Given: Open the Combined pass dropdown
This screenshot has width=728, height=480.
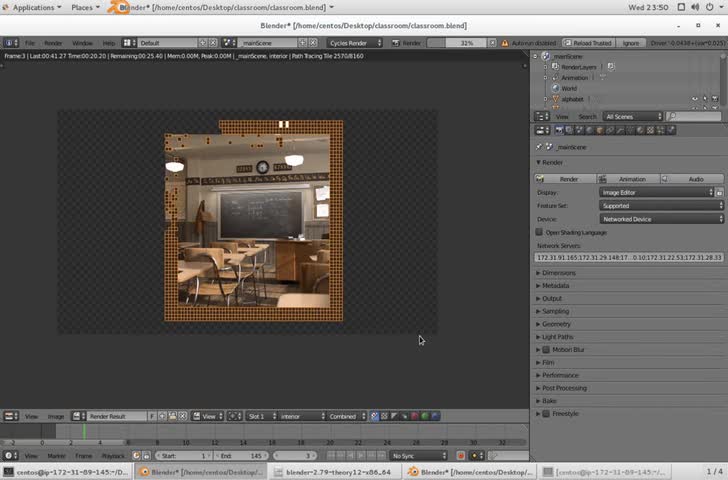Looking at the screenshot, I should (346, 416).
